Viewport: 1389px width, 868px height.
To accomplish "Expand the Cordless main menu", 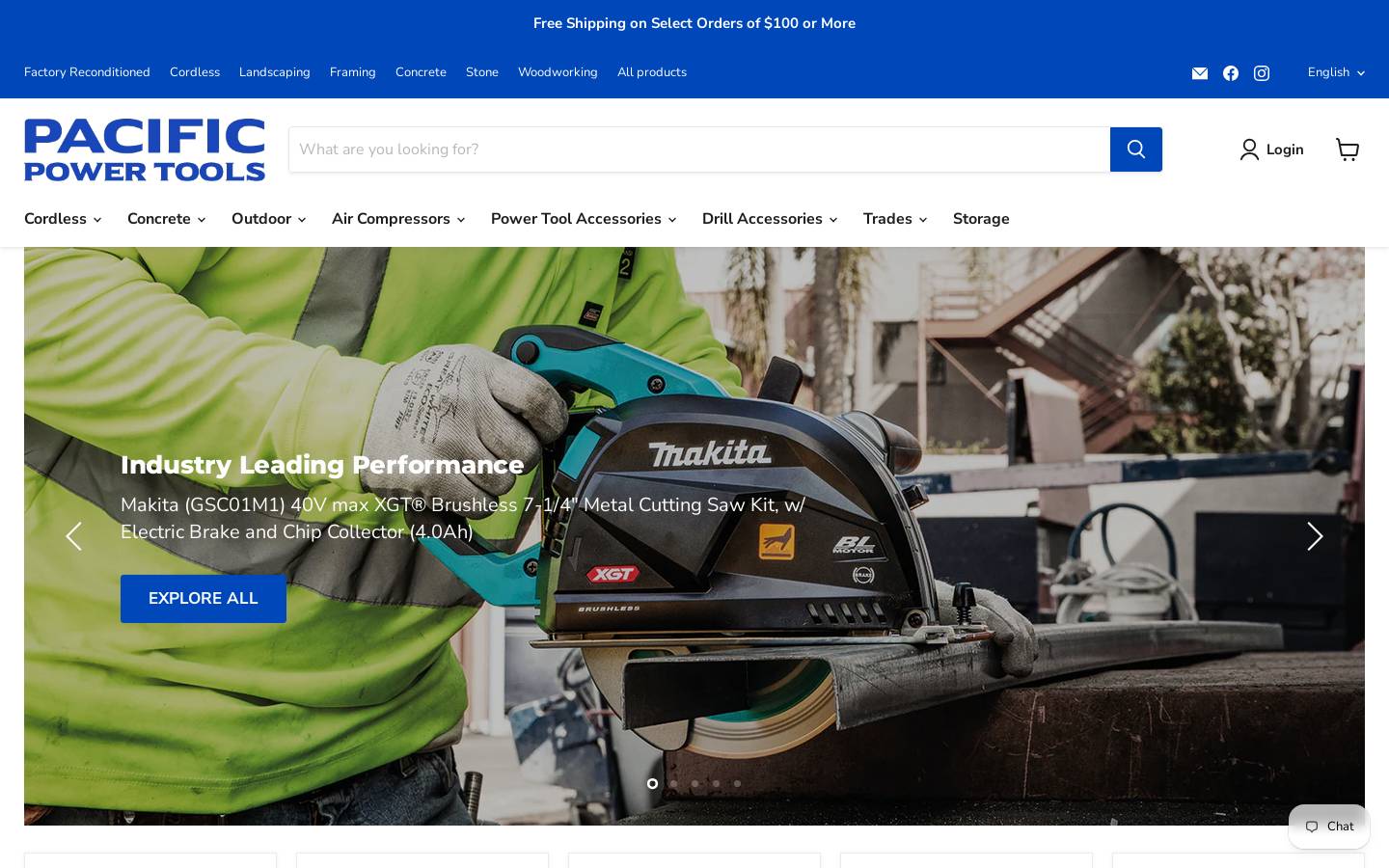I will [x=63, y=219].
